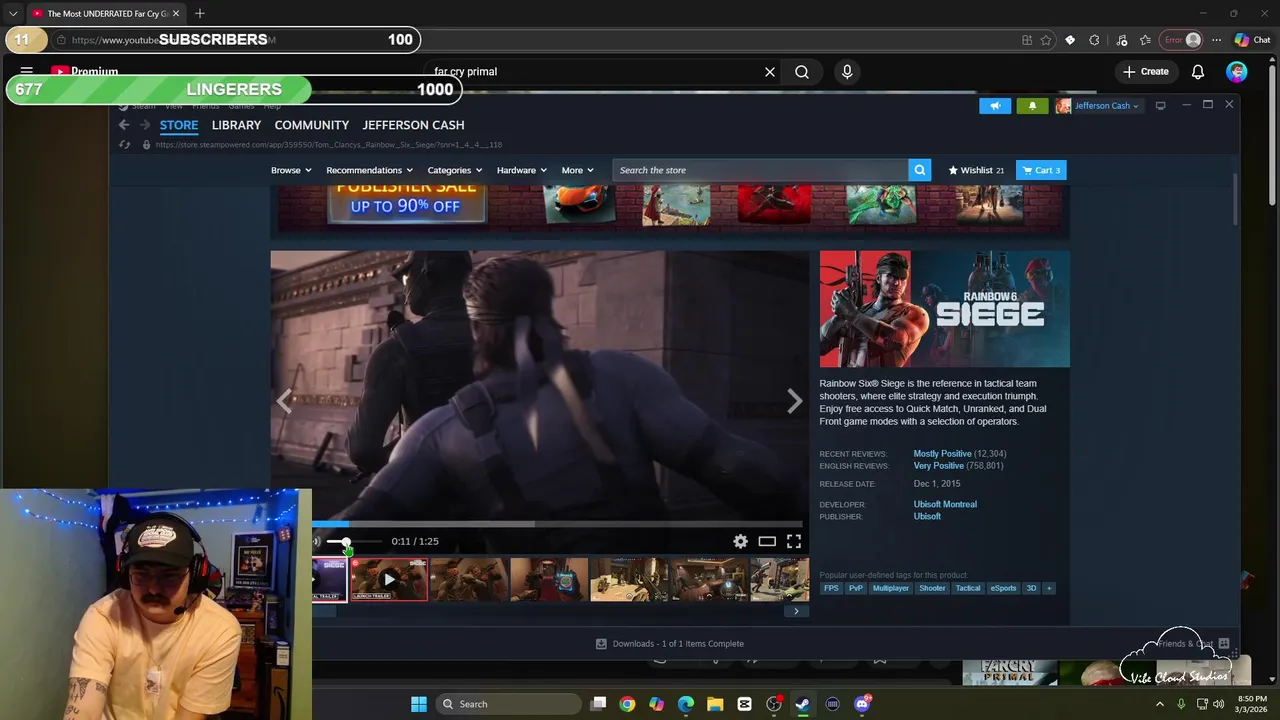The image size is (1280, 720).
Task: Expand Recommendations dropdown
Action: tap(370, 170)
